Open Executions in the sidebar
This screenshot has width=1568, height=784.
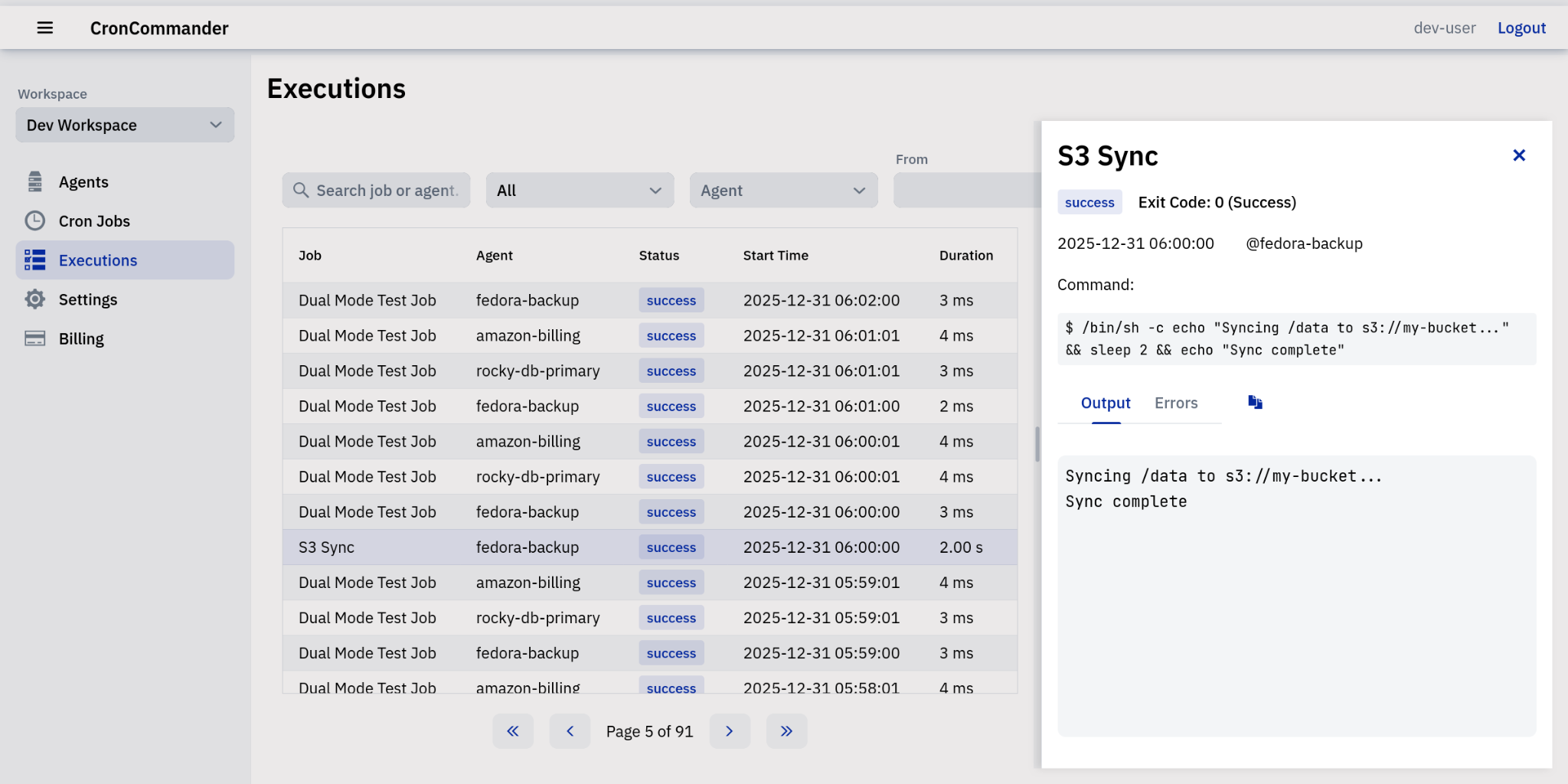(x=98, y=260)
